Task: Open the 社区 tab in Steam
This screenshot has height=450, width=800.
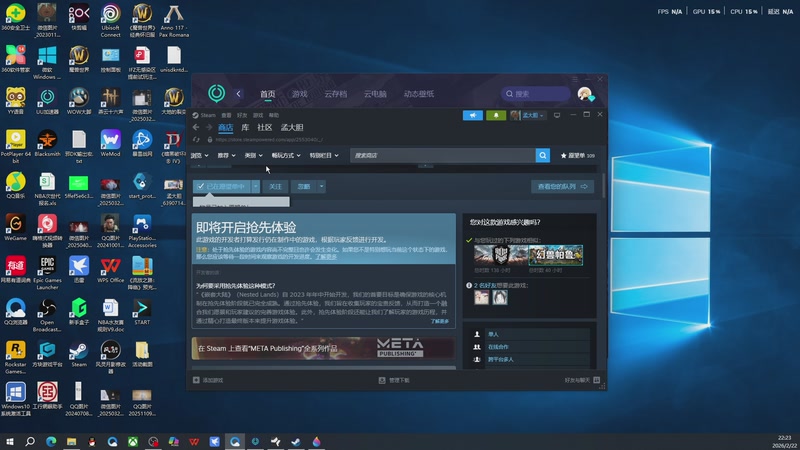Action: coord(265,128)
